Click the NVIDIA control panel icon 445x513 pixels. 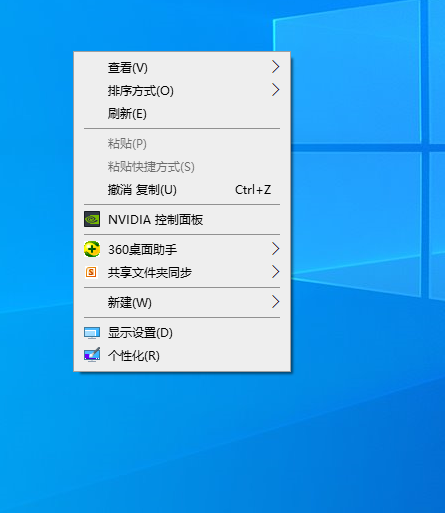click(x=92, y=219)
